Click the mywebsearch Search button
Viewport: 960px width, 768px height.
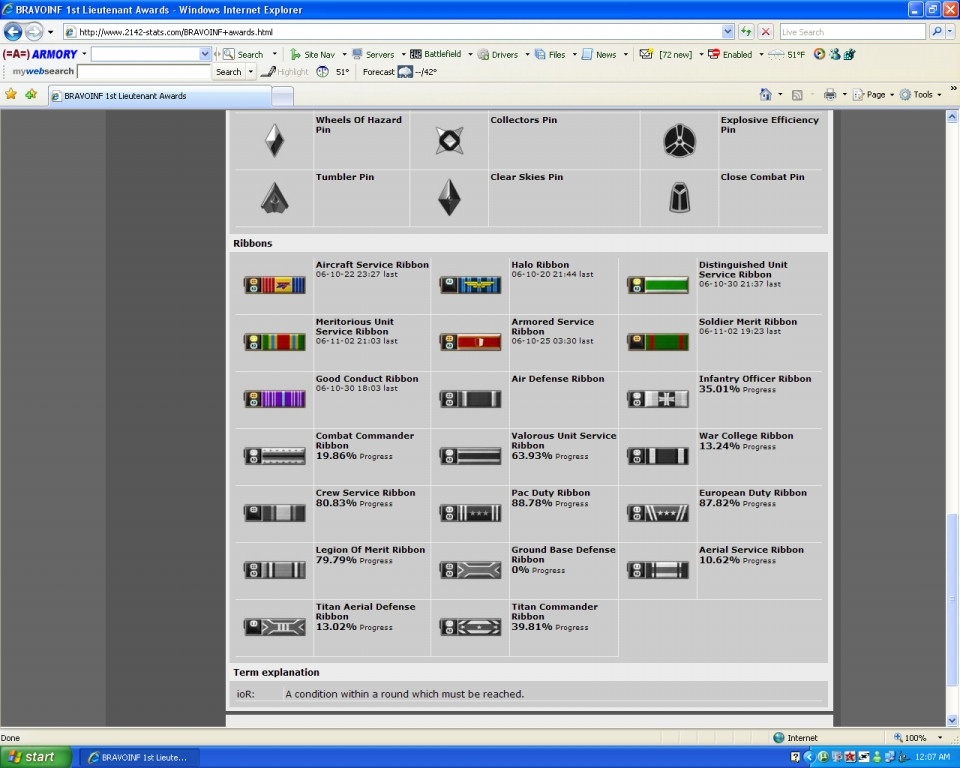pyautogui.click(x=229, y=72)
